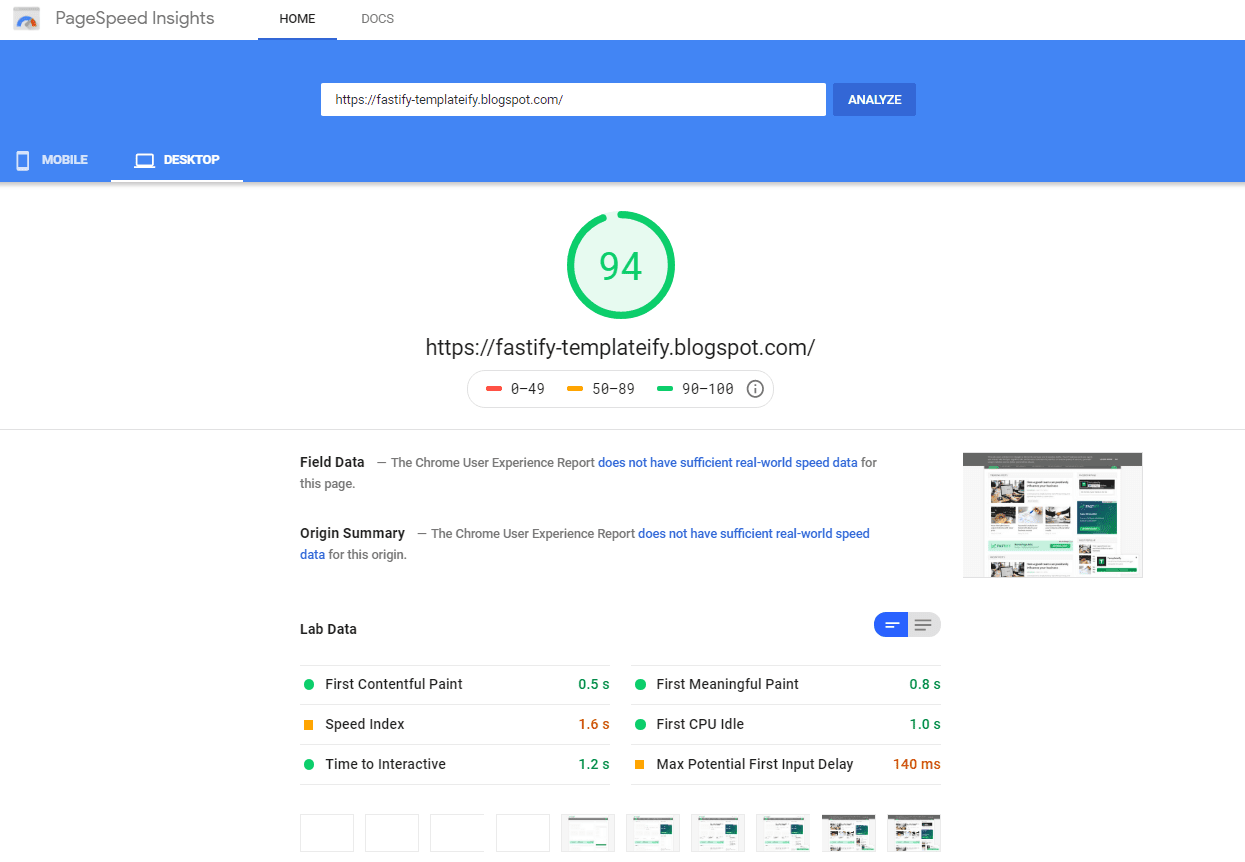Click the desktop laptop icon
1245x862 pixels.
[145, 160]
